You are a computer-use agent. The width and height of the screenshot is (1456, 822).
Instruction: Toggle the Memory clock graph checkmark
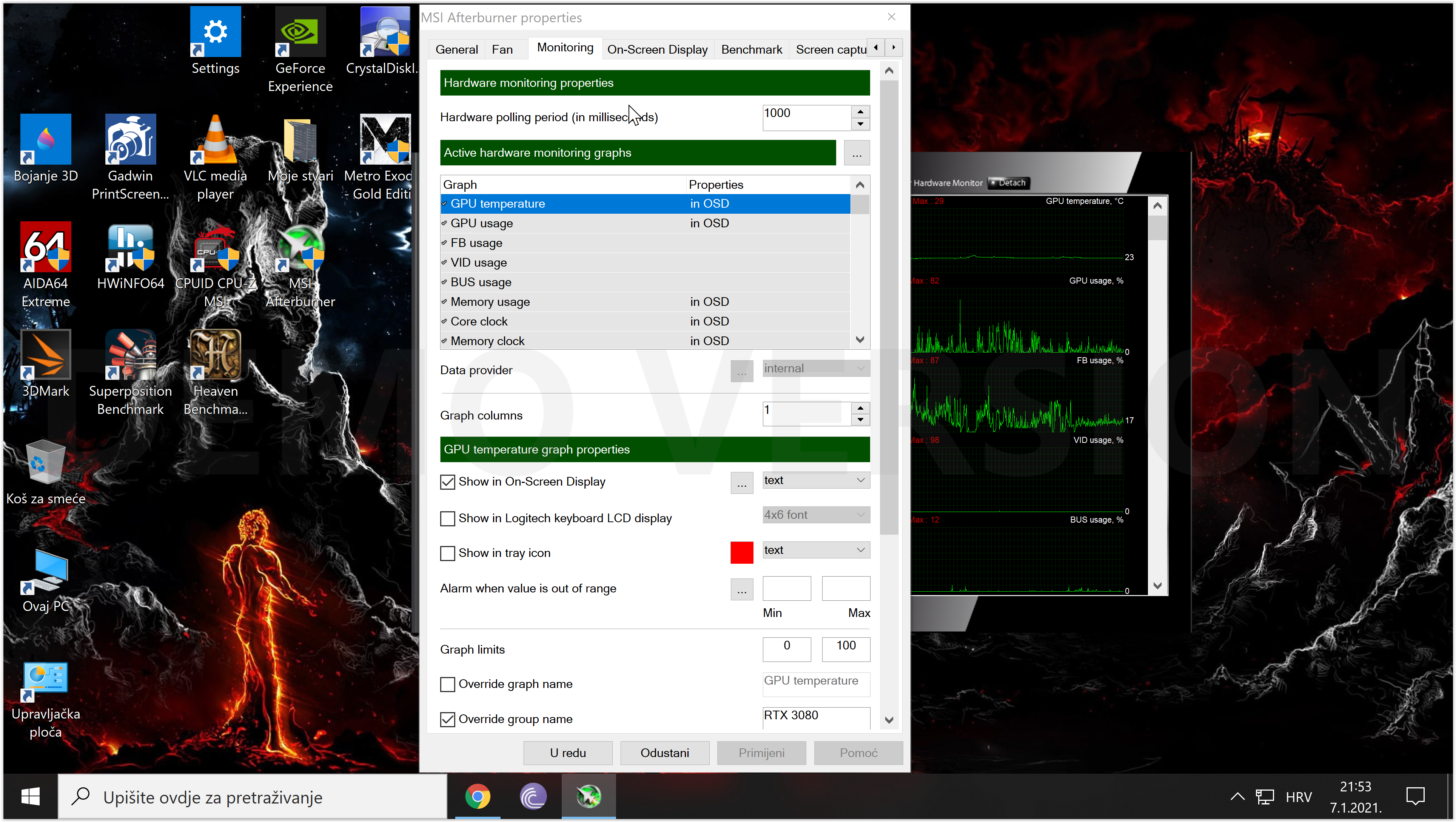click(x=444, y=341)
